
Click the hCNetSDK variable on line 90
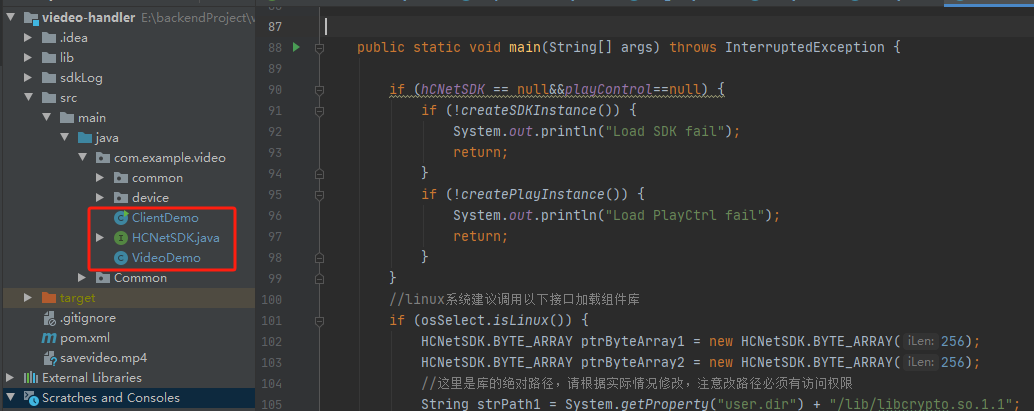tap(454, 89)
